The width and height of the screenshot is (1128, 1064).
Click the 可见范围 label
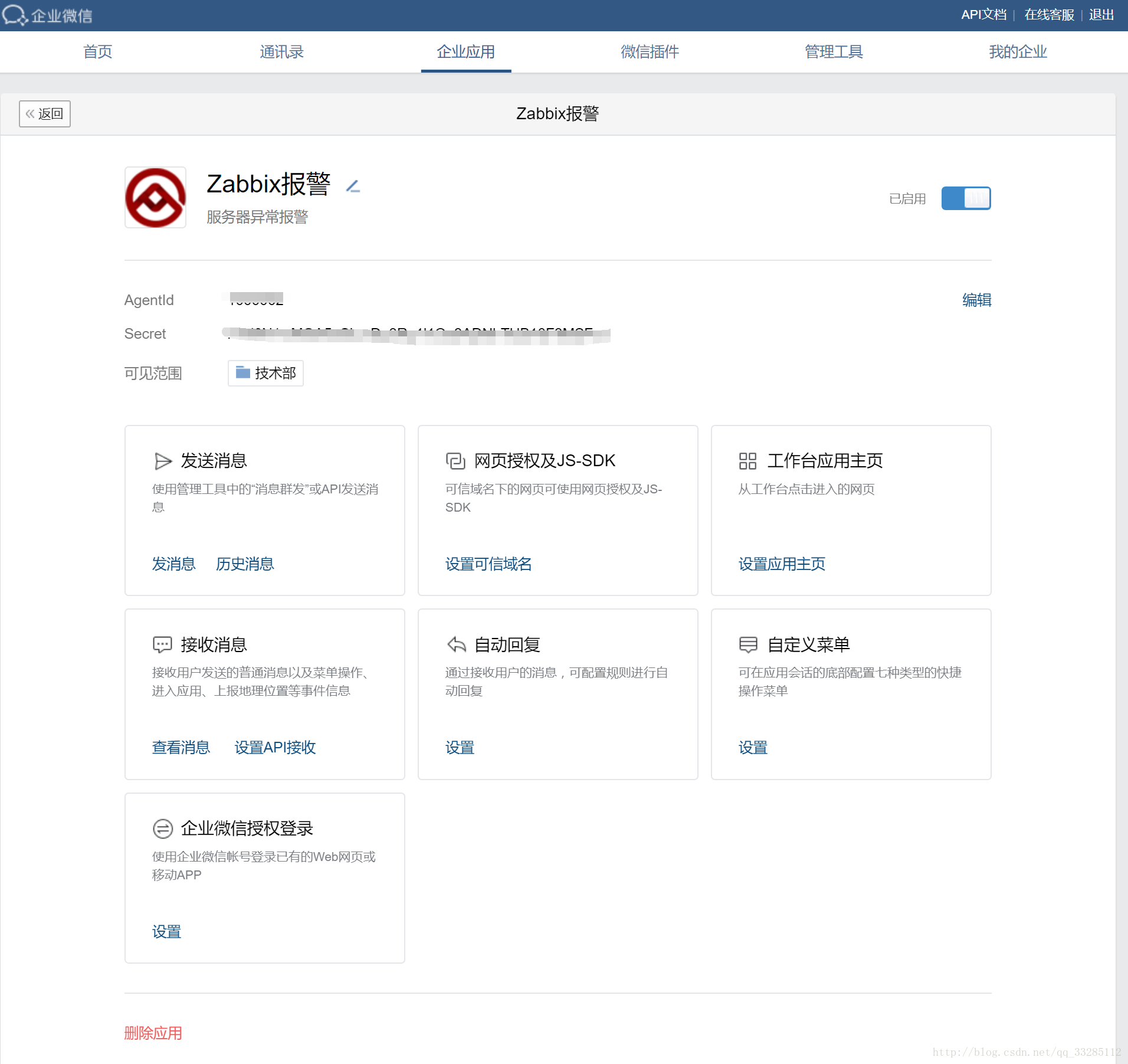153,373
